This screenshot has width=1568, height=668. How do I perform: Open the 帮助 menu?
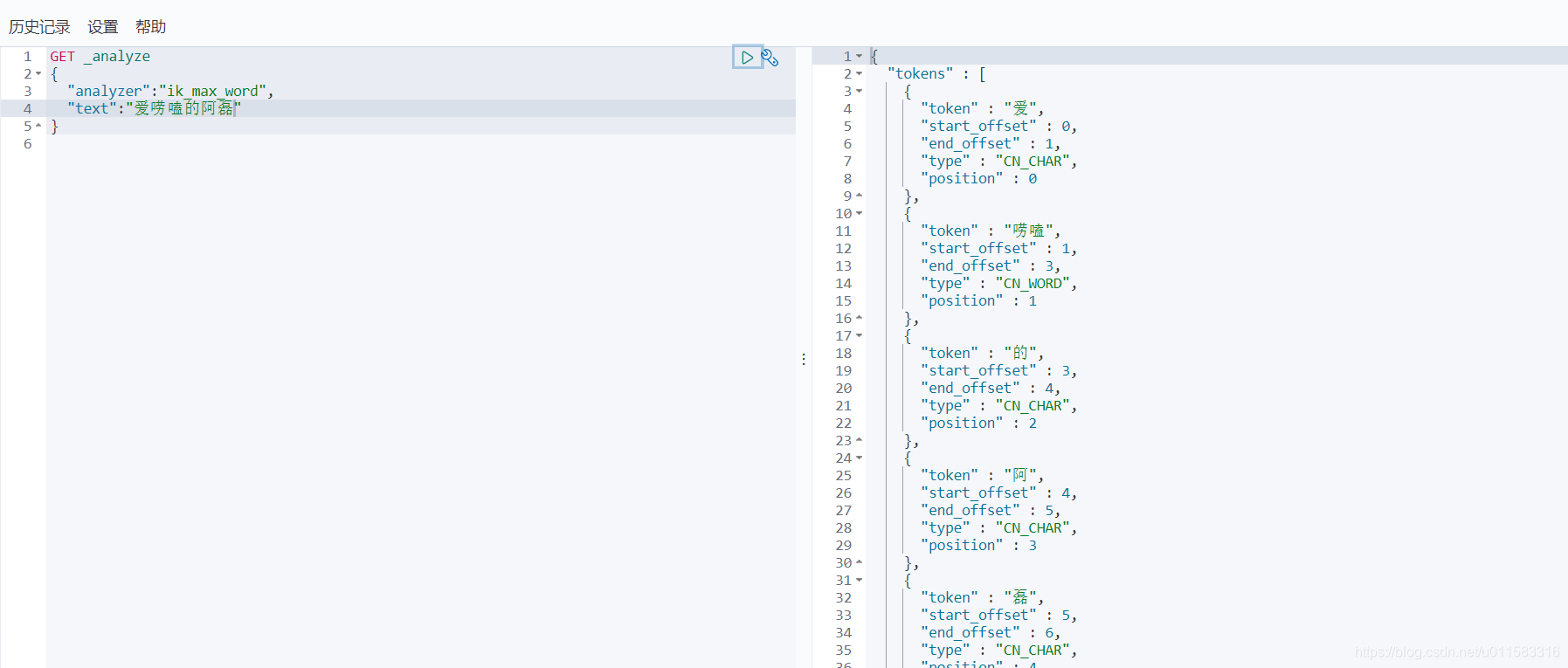coord(151,27)
